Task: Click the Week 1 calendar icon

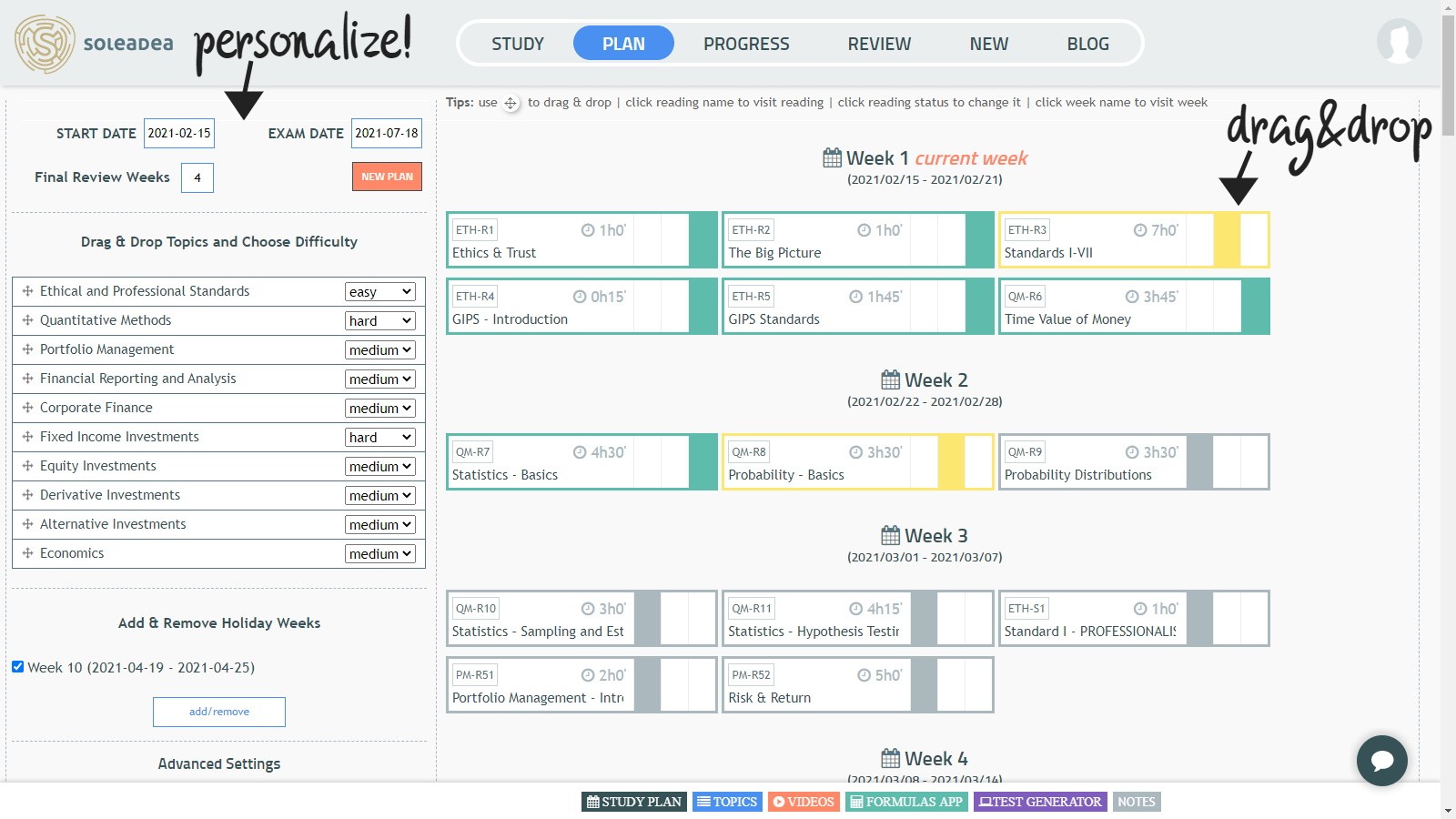Action: click(832, 158)
